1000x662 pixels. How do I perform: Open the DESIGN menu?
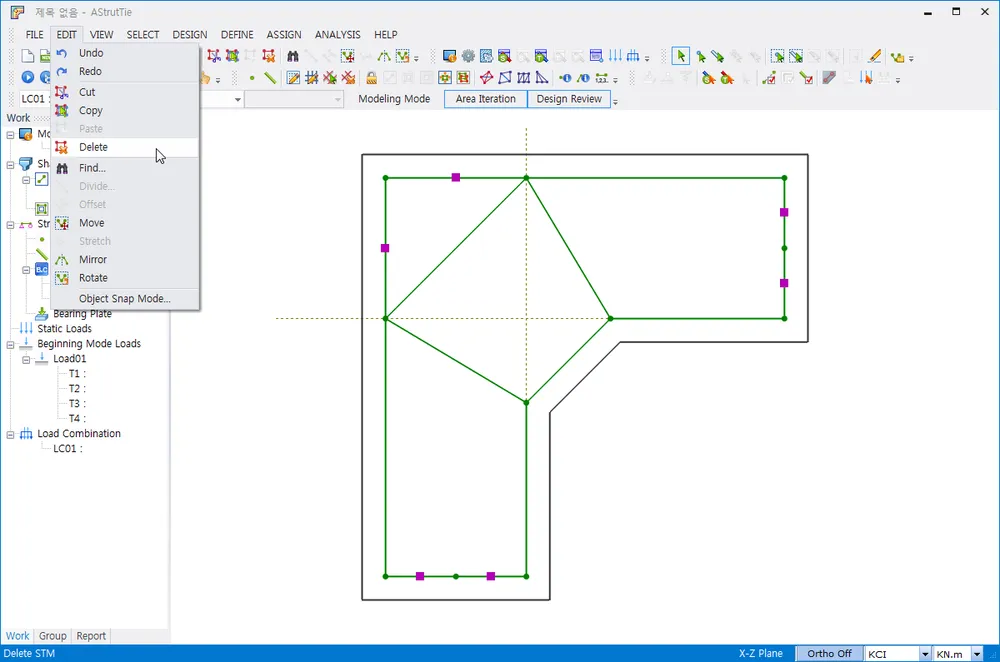pos(189,34)
